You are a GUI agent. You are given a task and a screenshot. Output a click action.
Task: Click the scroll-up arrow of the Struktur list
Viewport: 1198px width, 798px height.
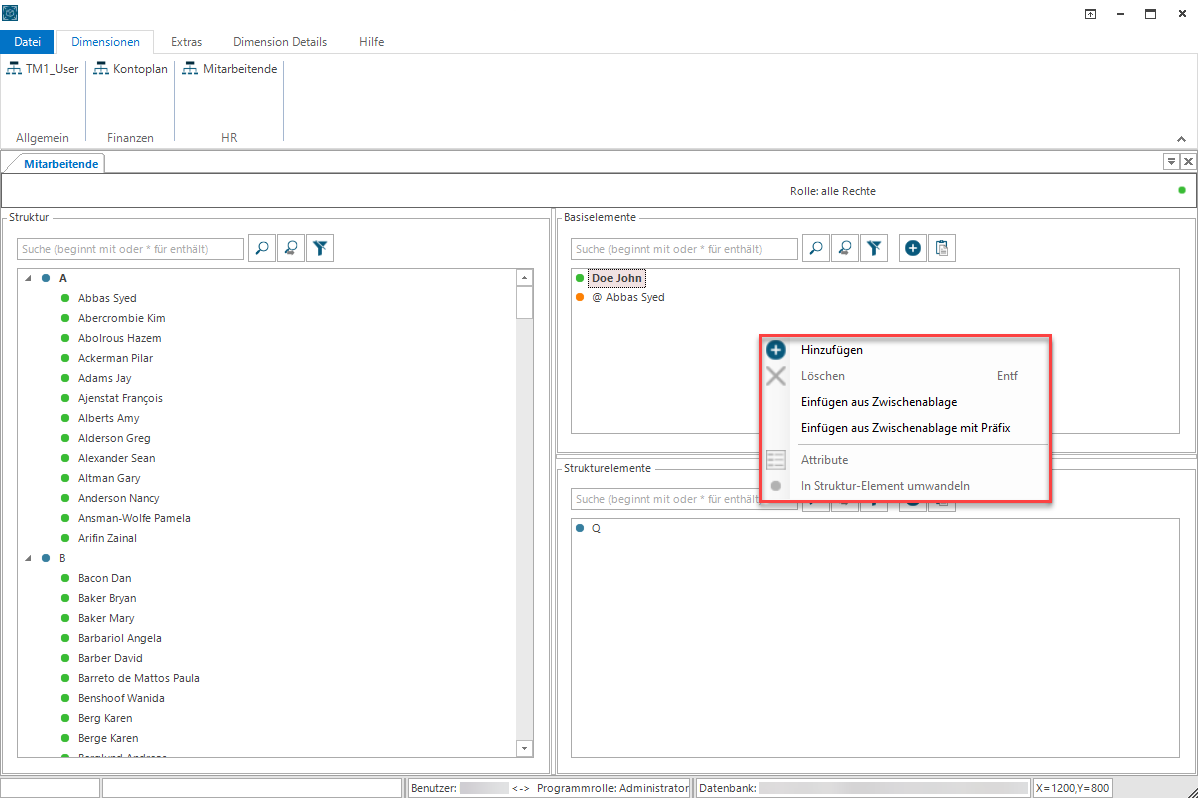524,278
